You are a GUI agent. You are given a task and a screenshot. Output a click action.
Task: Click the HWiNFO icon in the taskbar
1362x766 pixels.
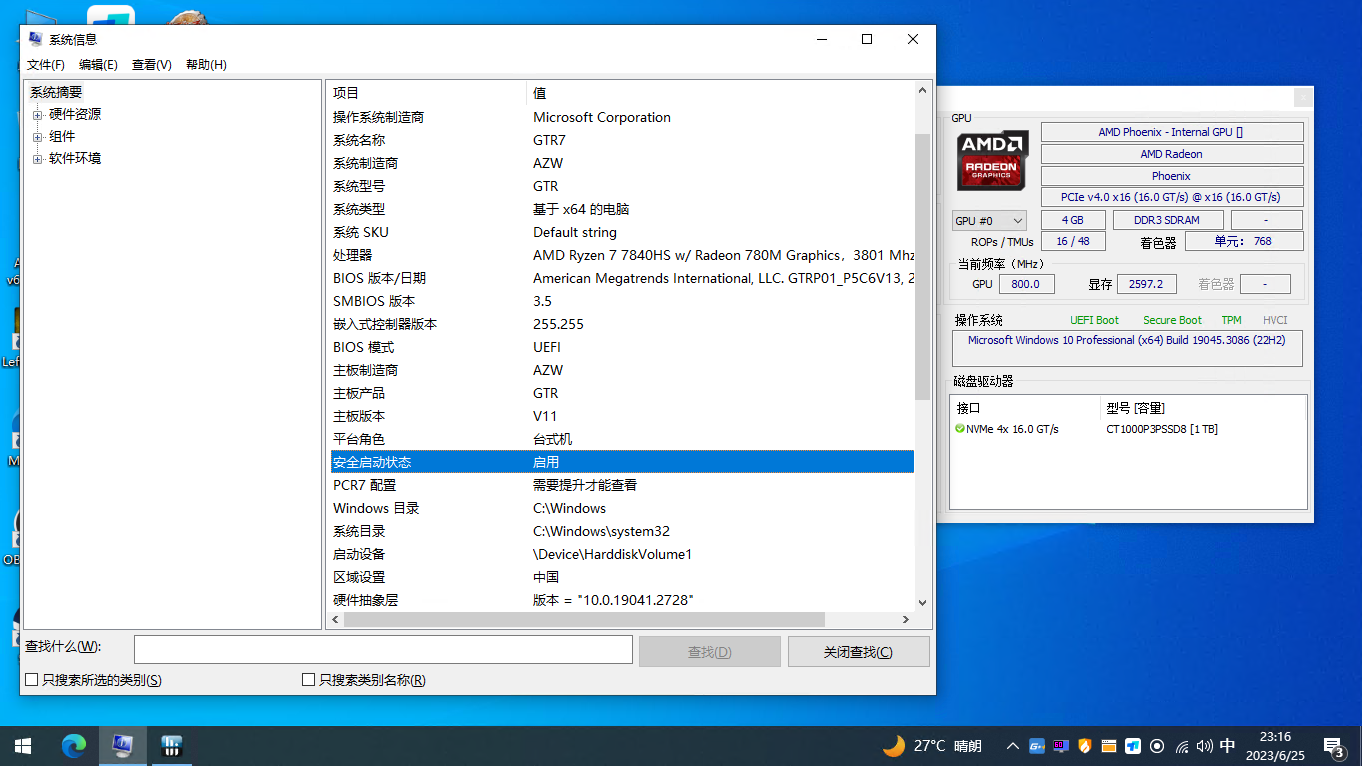point(171,746)
